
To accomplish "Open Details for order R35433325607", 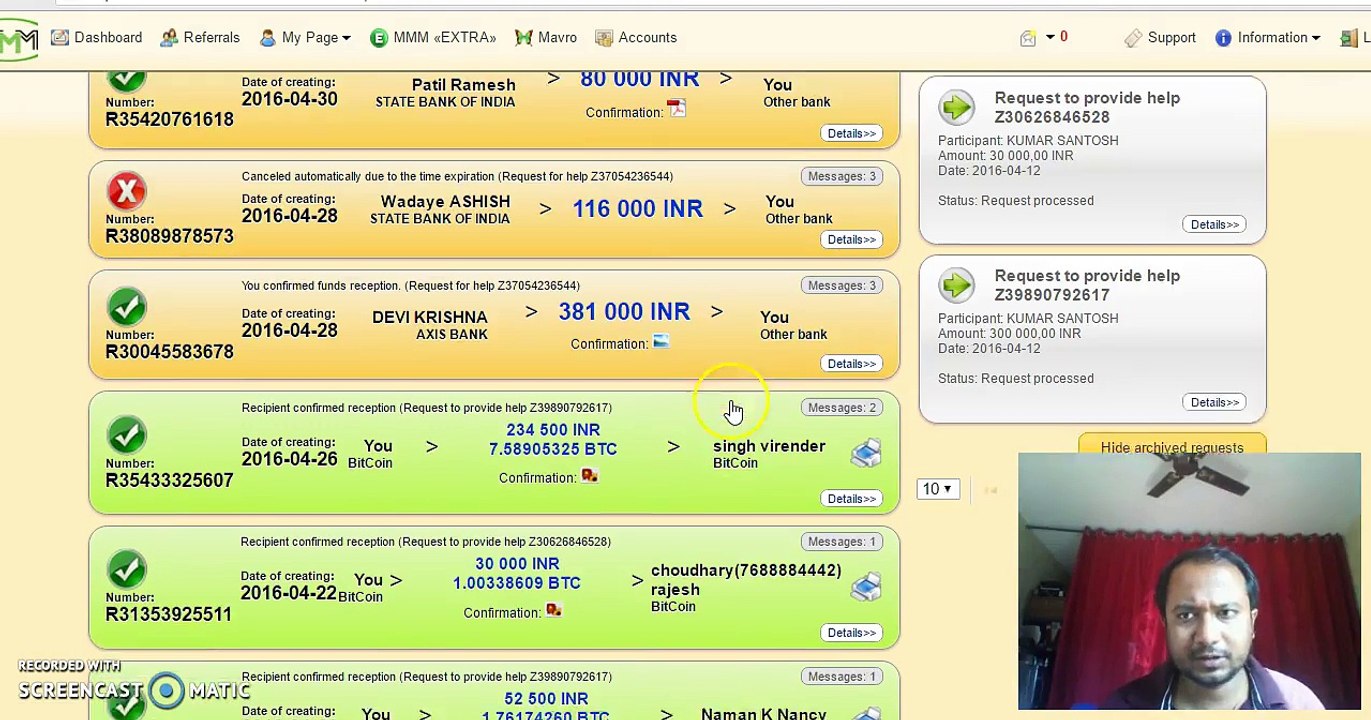I will point(852,498).
